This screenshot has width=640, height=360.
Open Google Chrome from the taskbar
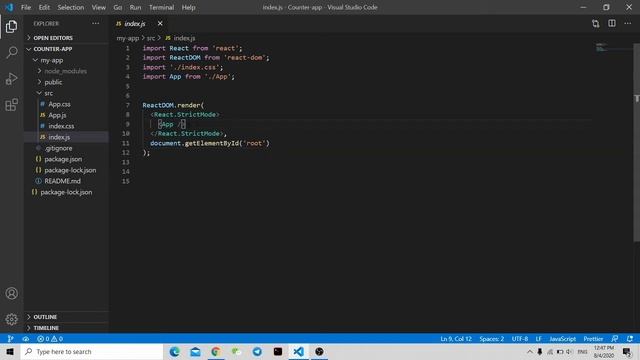216,351
